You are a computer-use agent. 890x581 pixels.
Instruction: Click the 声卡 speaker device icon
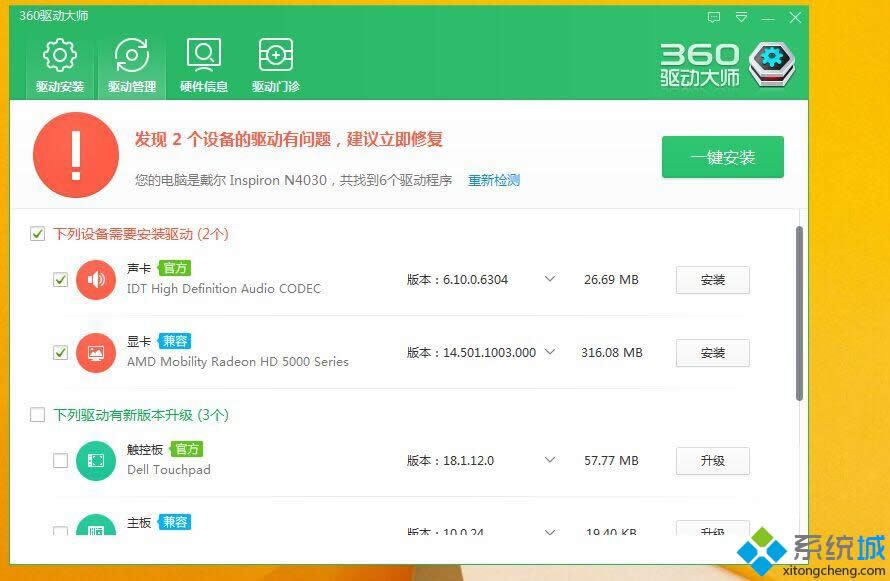point(96,280)
